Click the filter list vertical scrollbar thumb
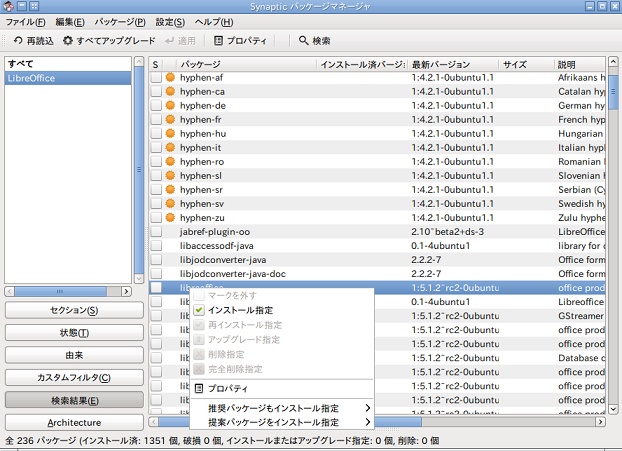Image resolution: width=622 pixels, height=451 pixels. point(139,170)
